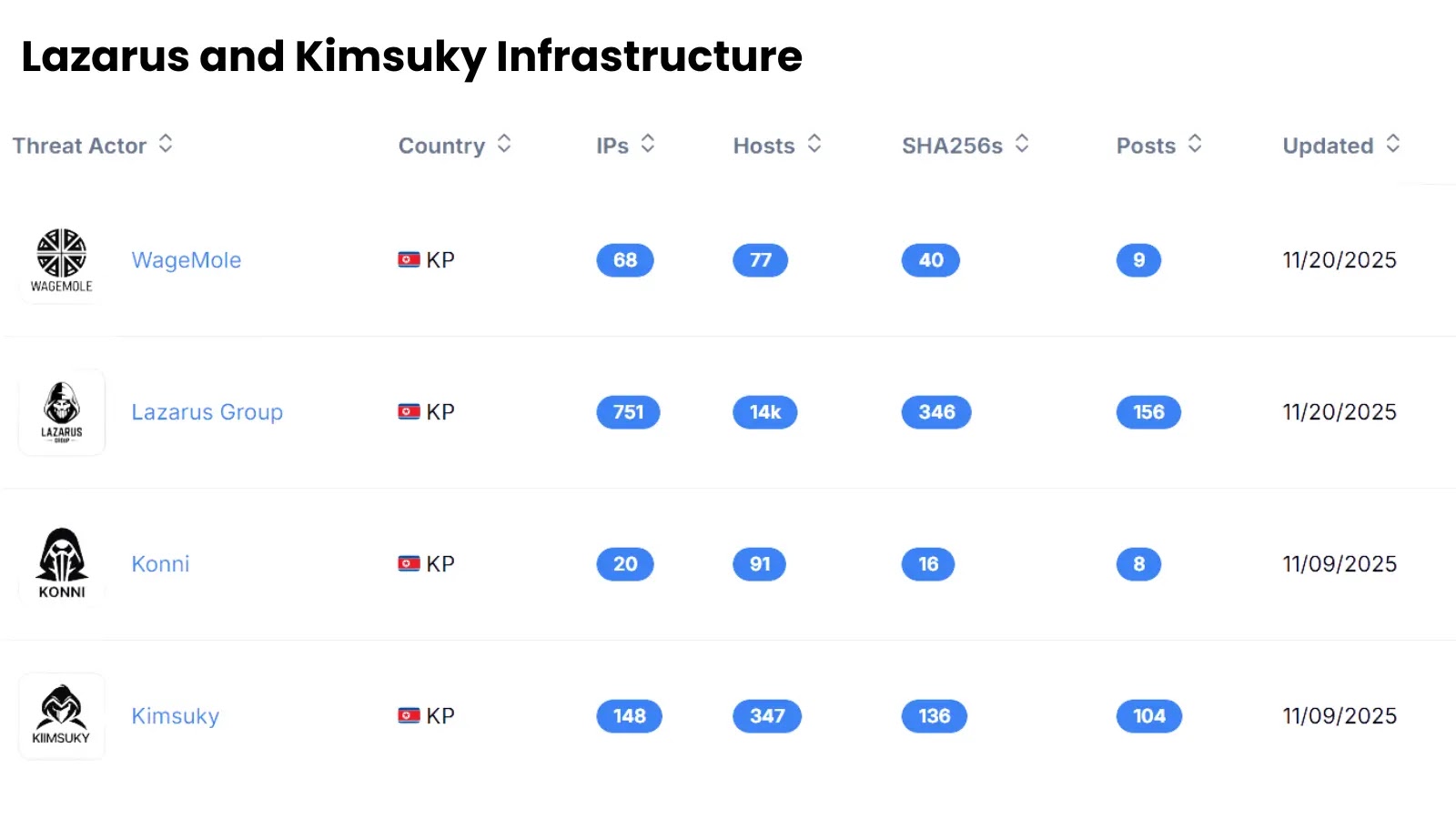
Task: Sort the table by IPs count
Action: pyautogui.click(x=647, y=144)
